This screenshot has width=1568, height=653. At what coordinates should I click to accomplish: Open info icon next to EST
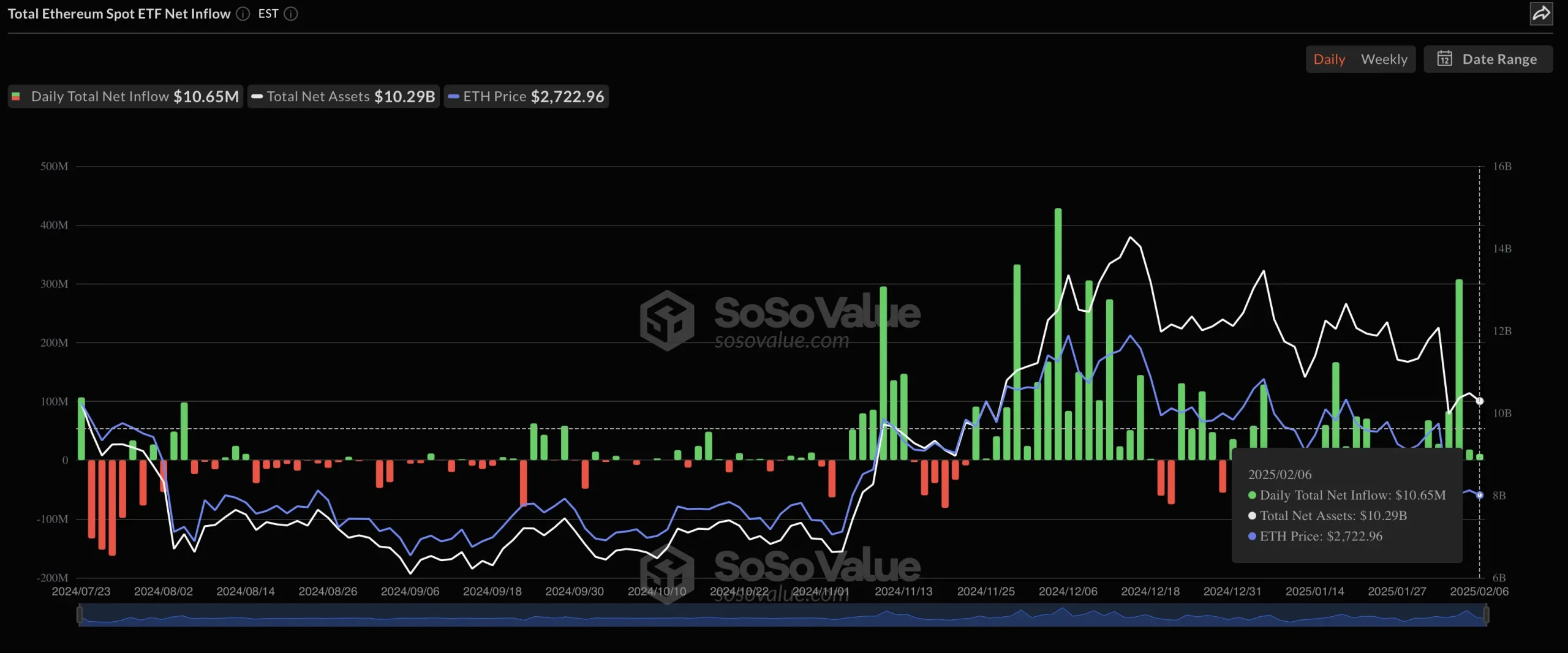click(x=292, y=13)
